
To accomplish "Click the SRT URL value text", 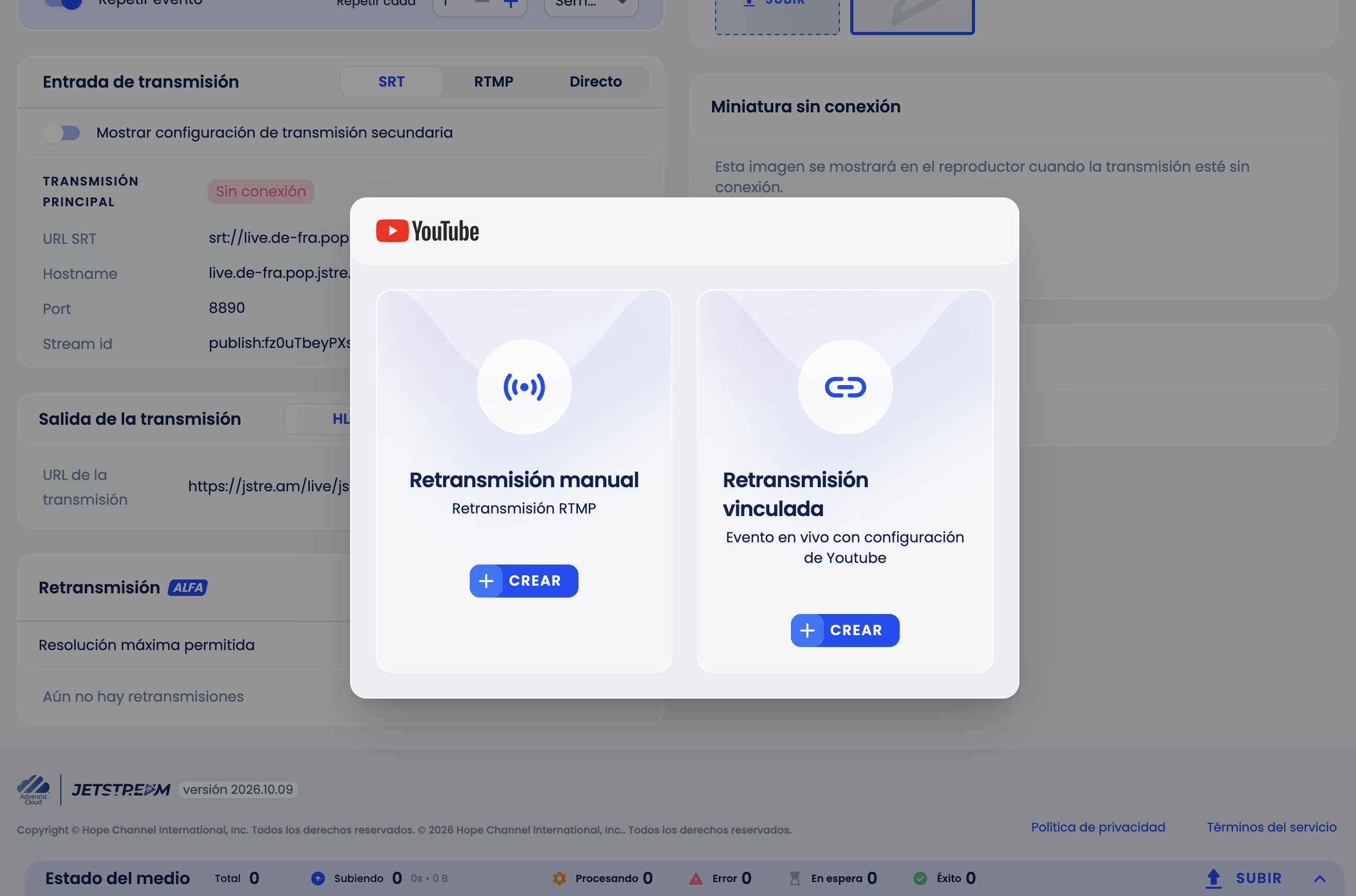I will click(279, 238).
